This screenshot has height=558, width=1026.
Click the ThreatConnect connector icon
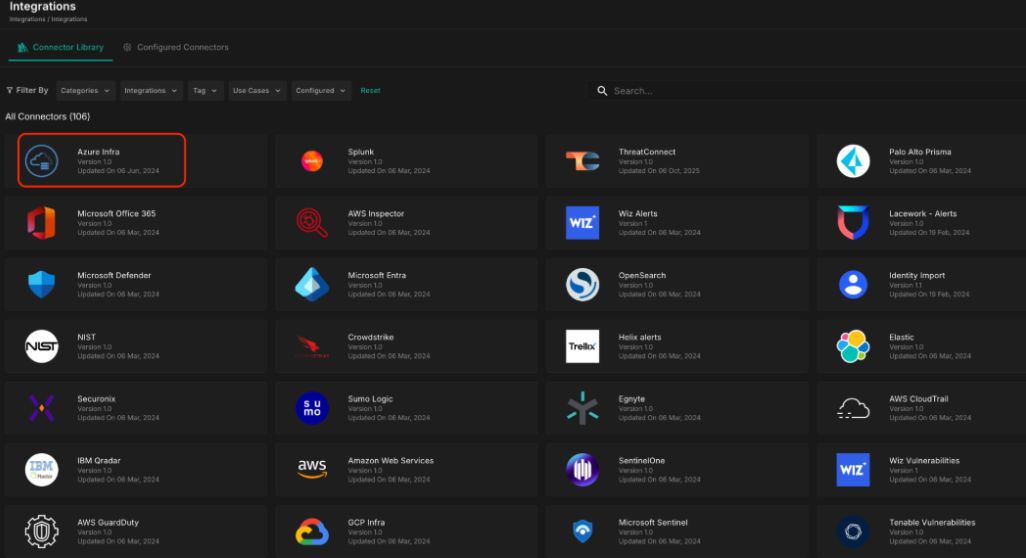582,161
